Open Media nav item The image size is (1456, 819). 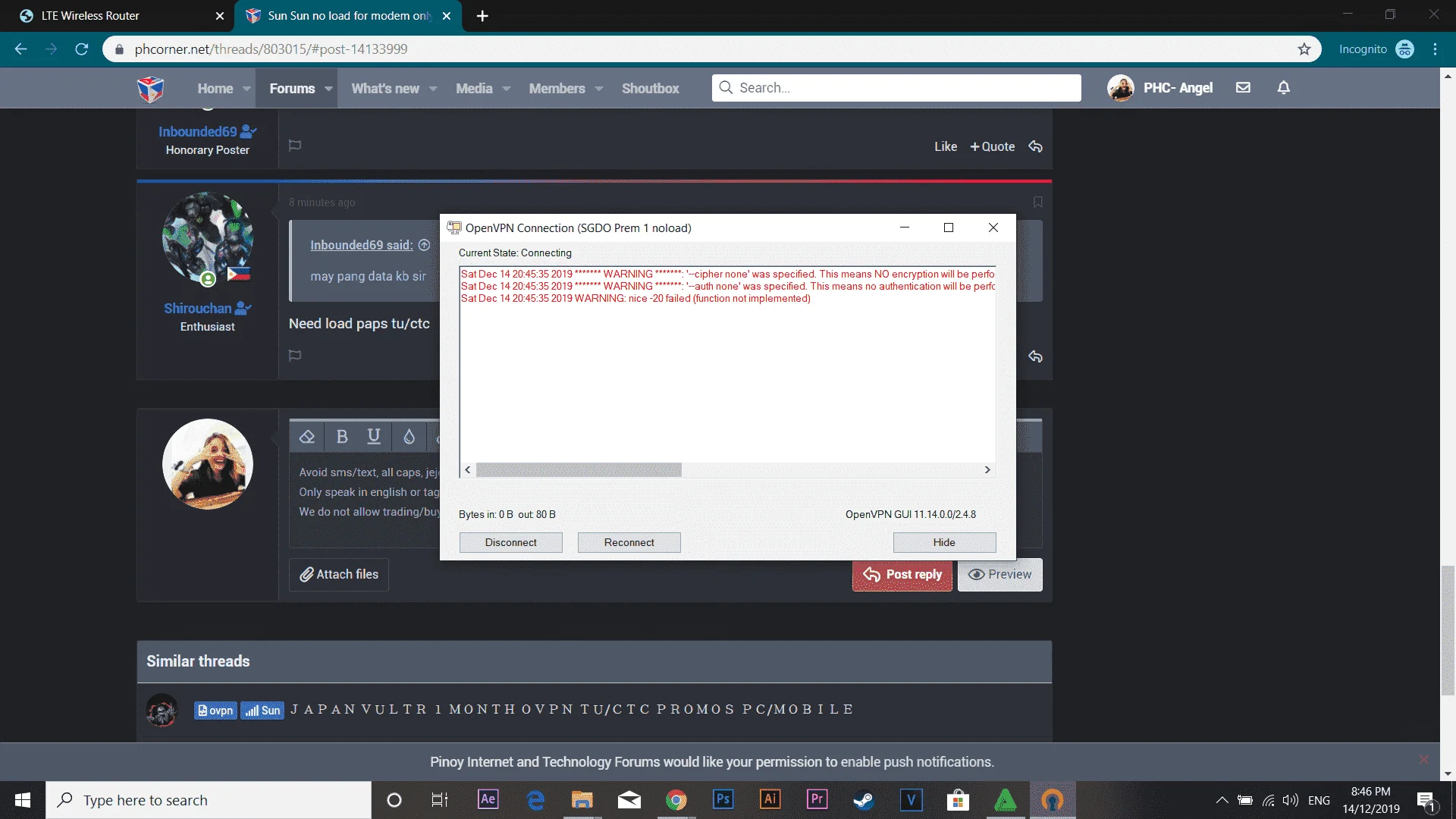click(x=474, y=89)
